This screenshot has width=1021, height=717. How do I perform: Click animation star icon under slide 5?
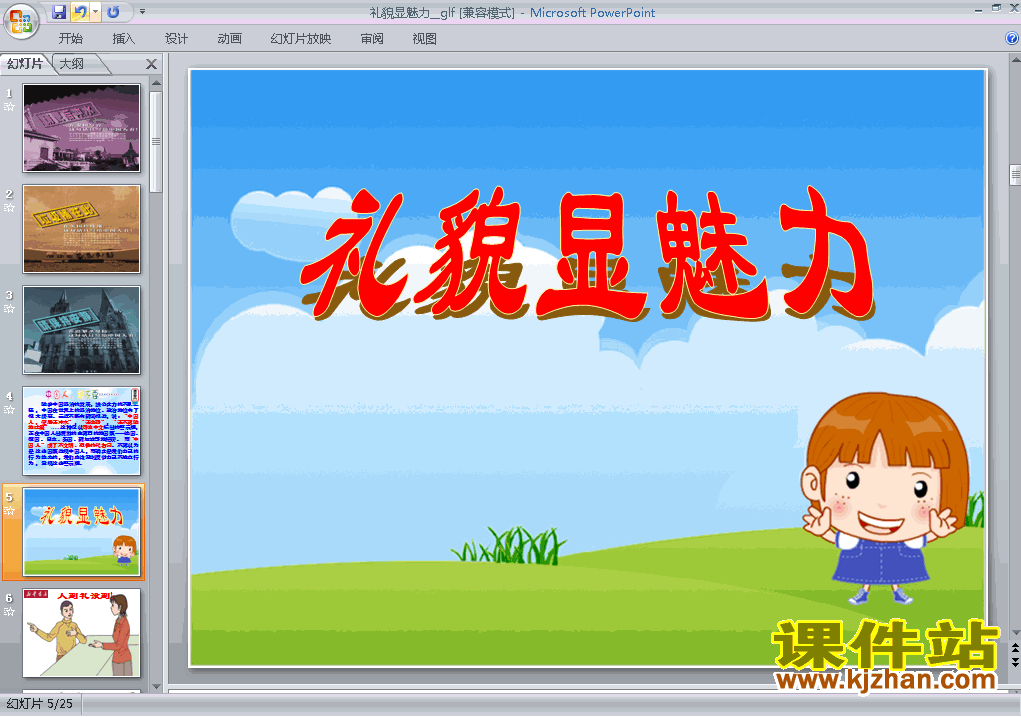click(9, 511)
